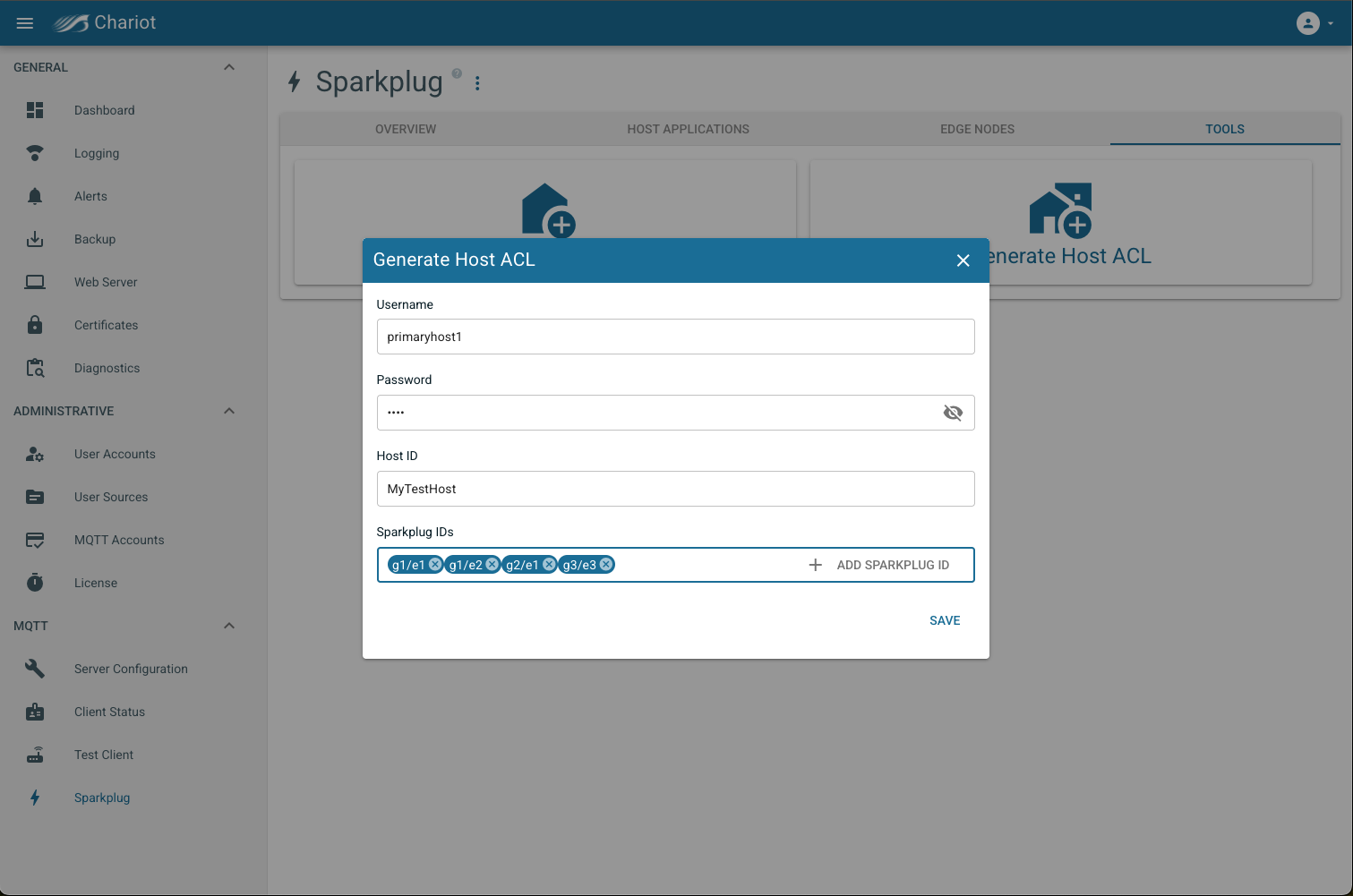
Task: Click the Host ID input field
Action: click(x=675, y=489)
